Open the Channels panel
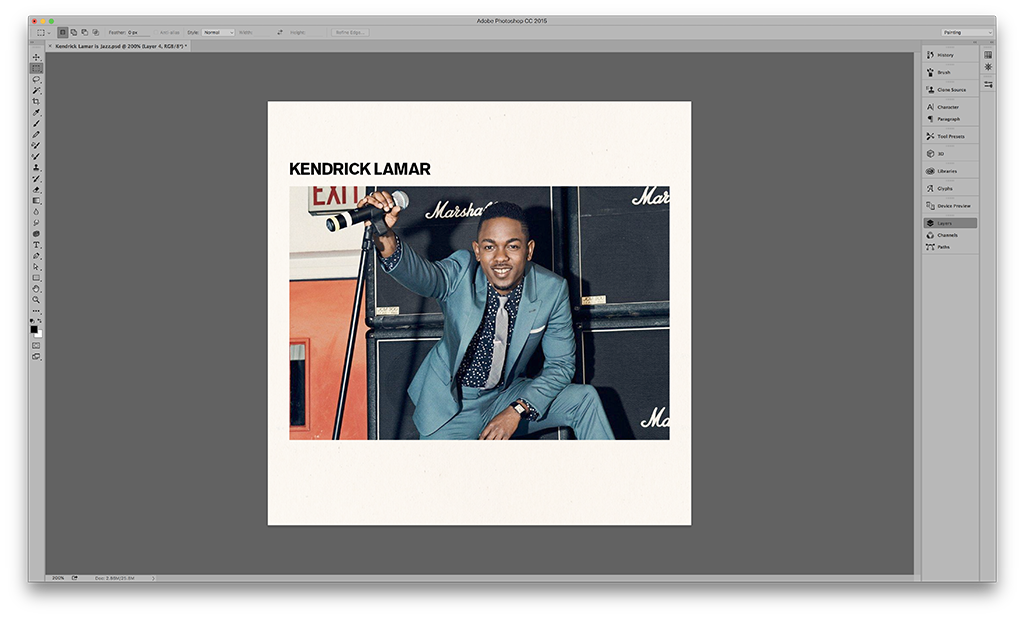The width and height of the screenshot is (1024, 620). [x=950, y=235]
